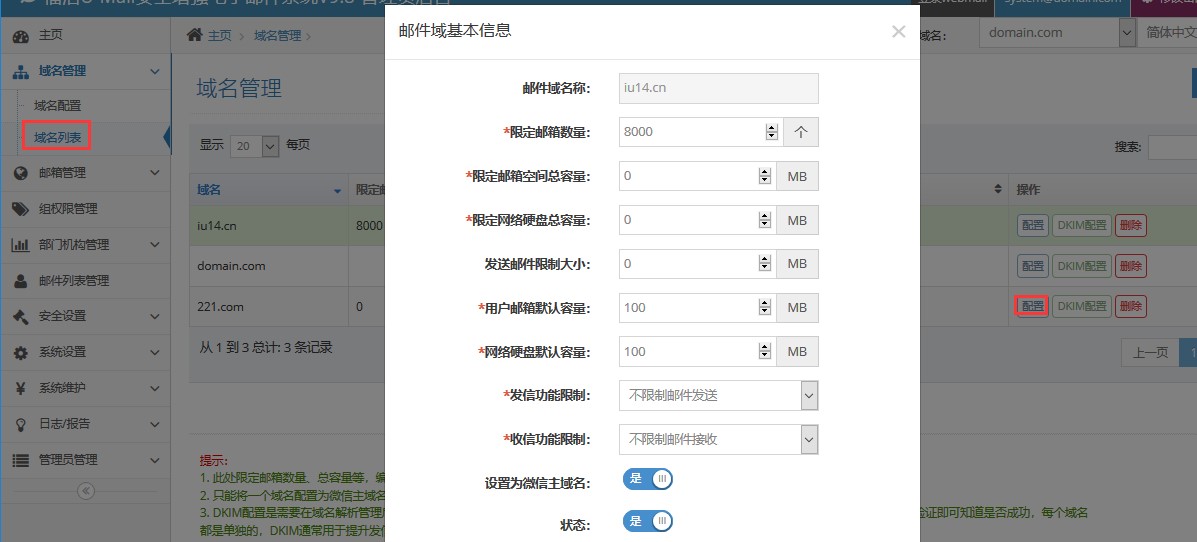1197x542 pixels.
Task: Select 域名列表 in the sidebar
Action: [57, 136]
